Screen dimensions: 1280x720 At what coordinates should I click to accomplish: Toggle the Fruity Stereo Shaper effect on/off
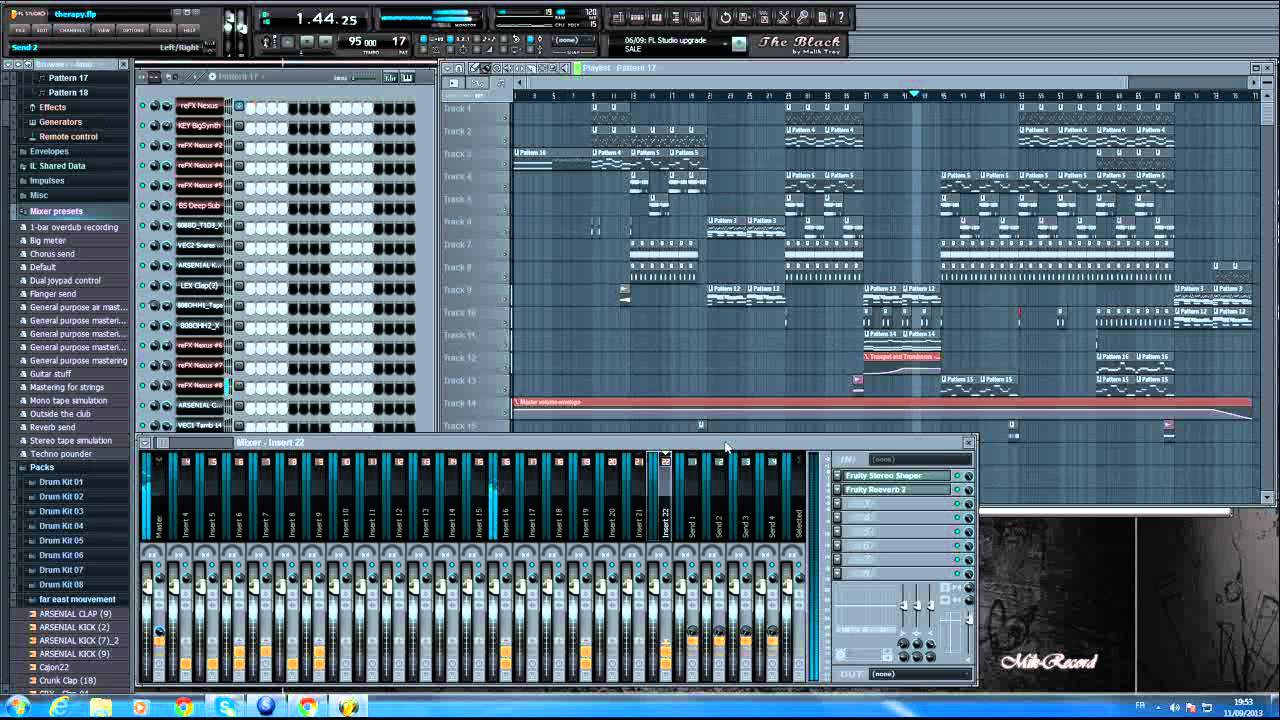pos(957,476)
